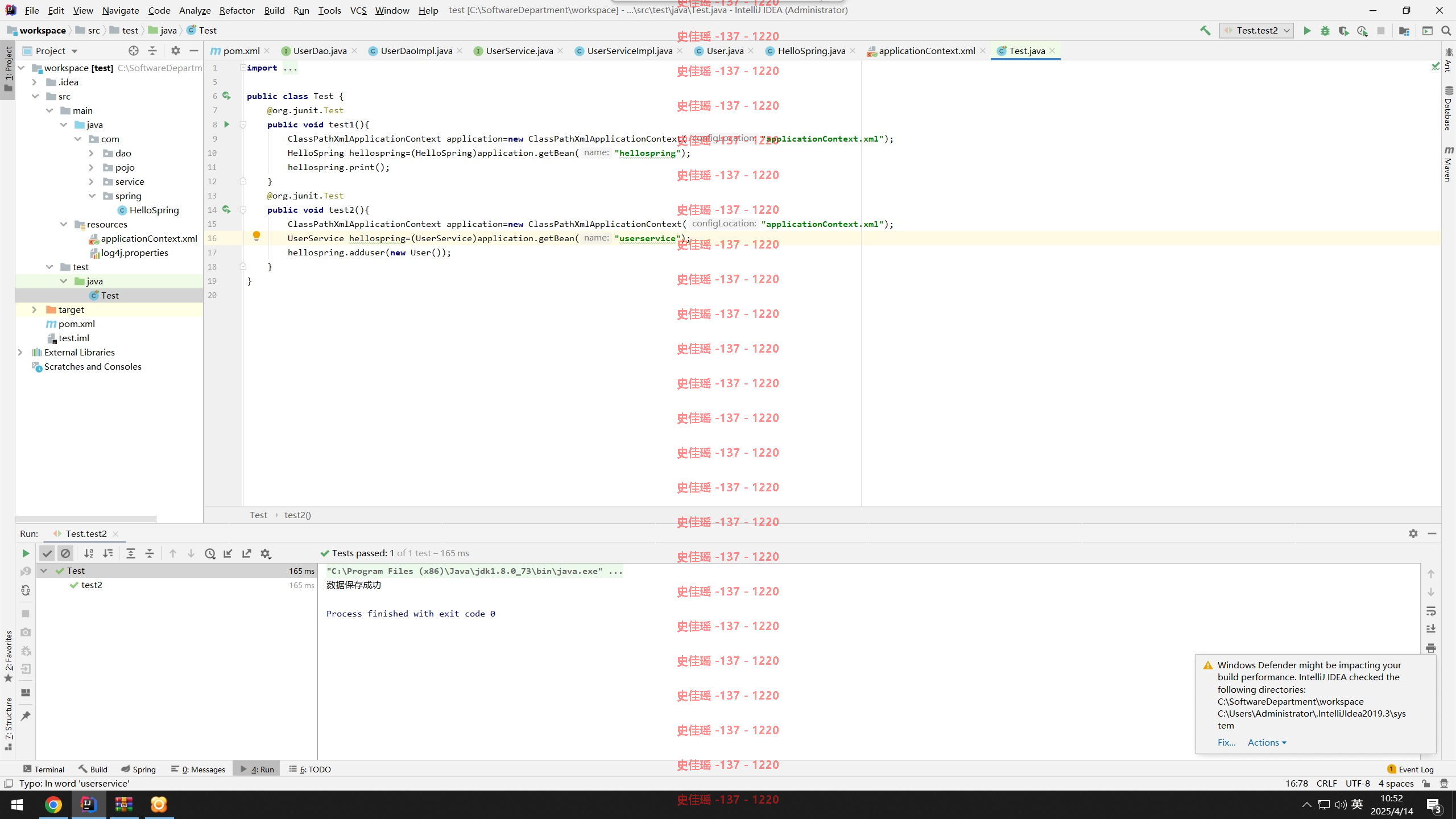Toggle soft-wrap in console output

pyautogui.click(x=1431, y=611)
